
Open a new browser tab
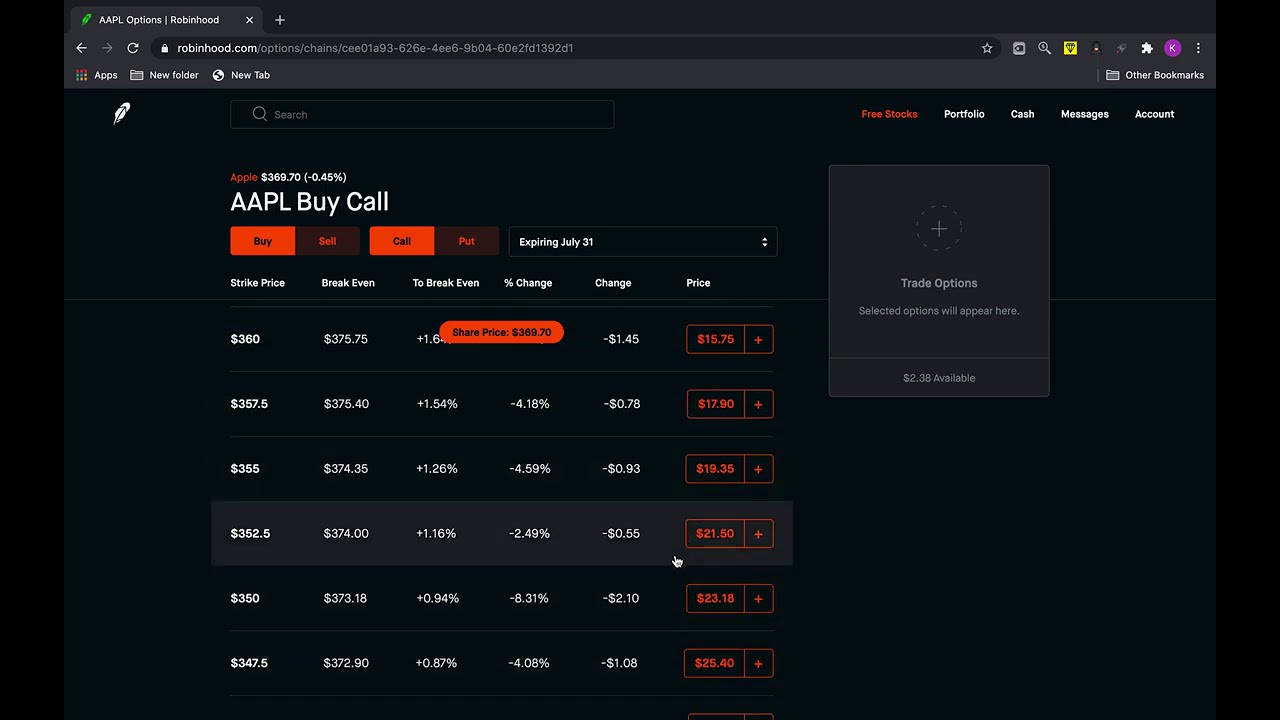coord(280,20)
